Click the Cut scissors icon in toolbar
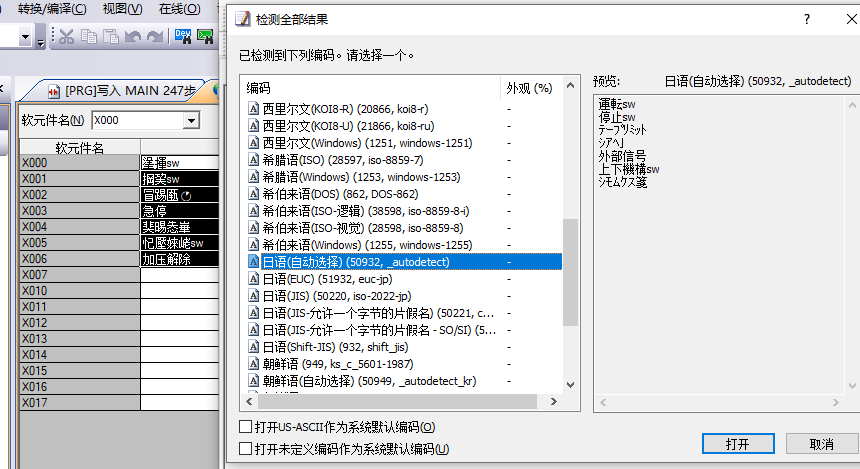The image size is (860, 469). tap(66, 37)
